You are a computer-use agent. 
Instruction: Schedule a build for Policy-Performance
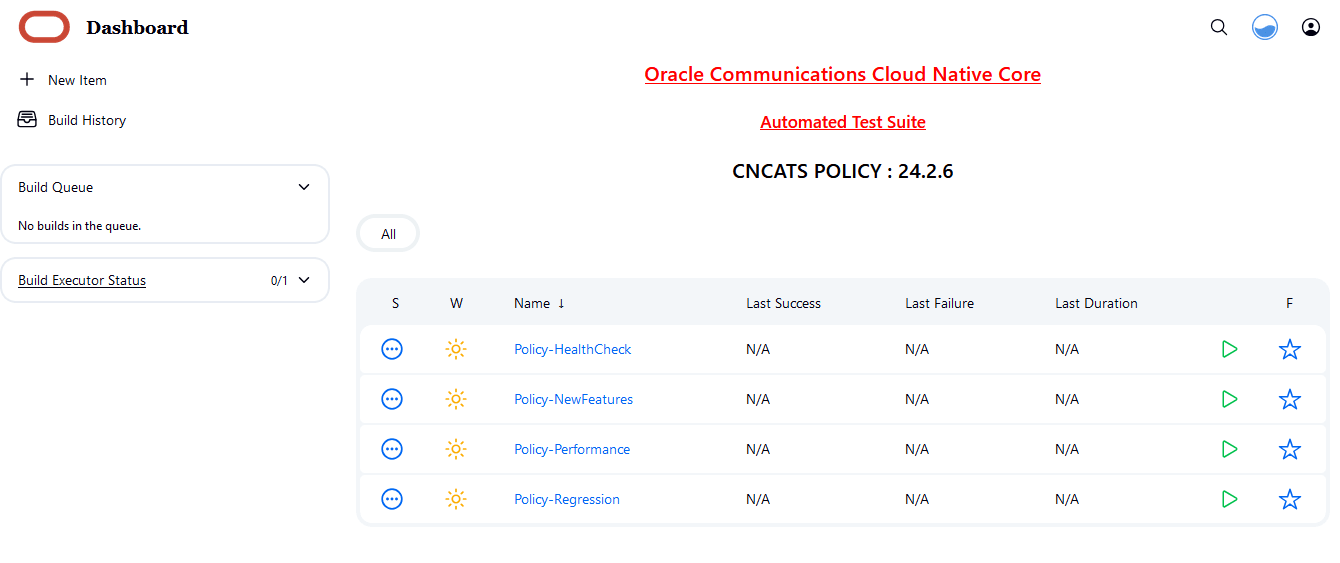coord(1230,449)
